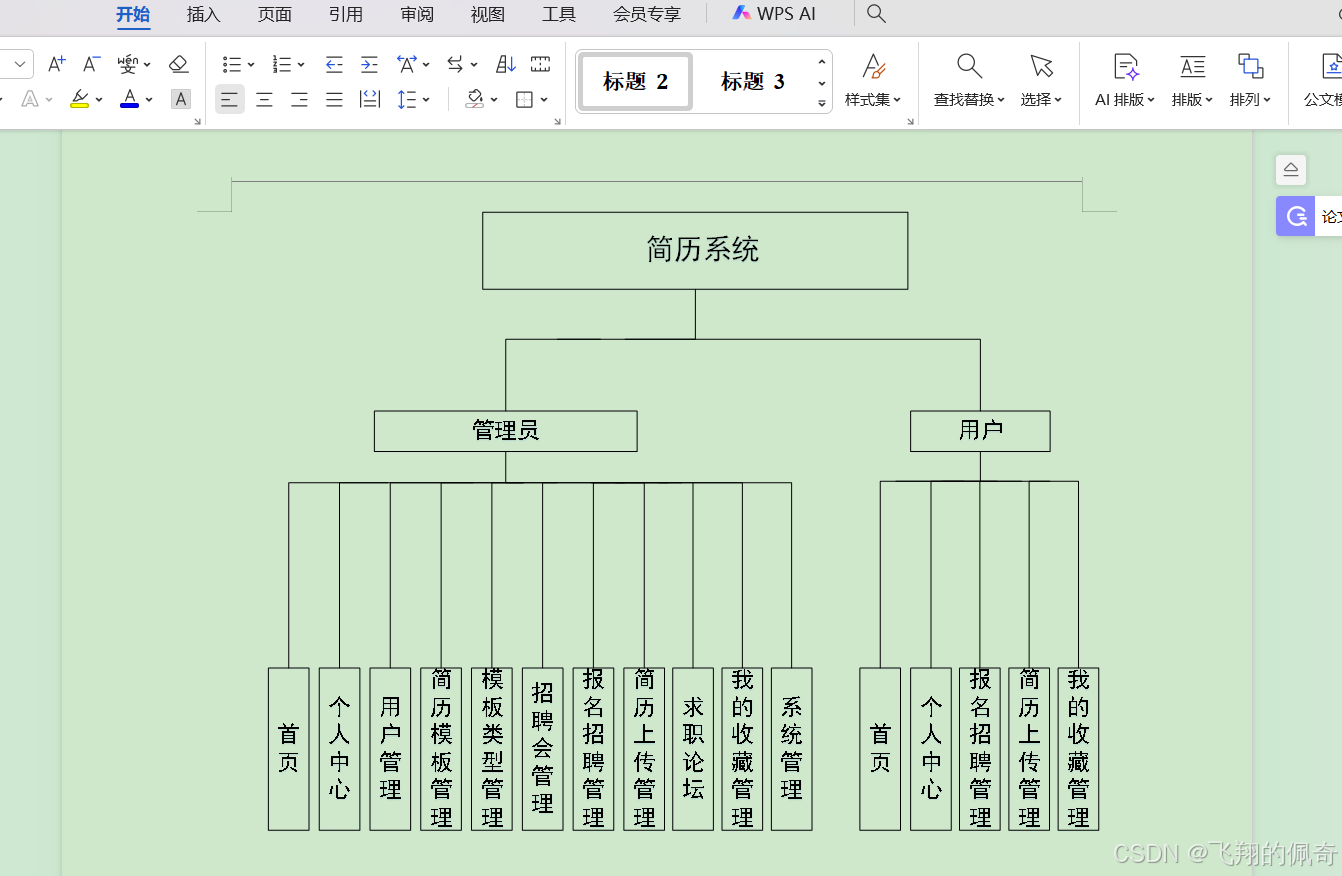1342x876 pixels.
Task: Open 排版 typesetting menu
Action: coord(1192,80)
